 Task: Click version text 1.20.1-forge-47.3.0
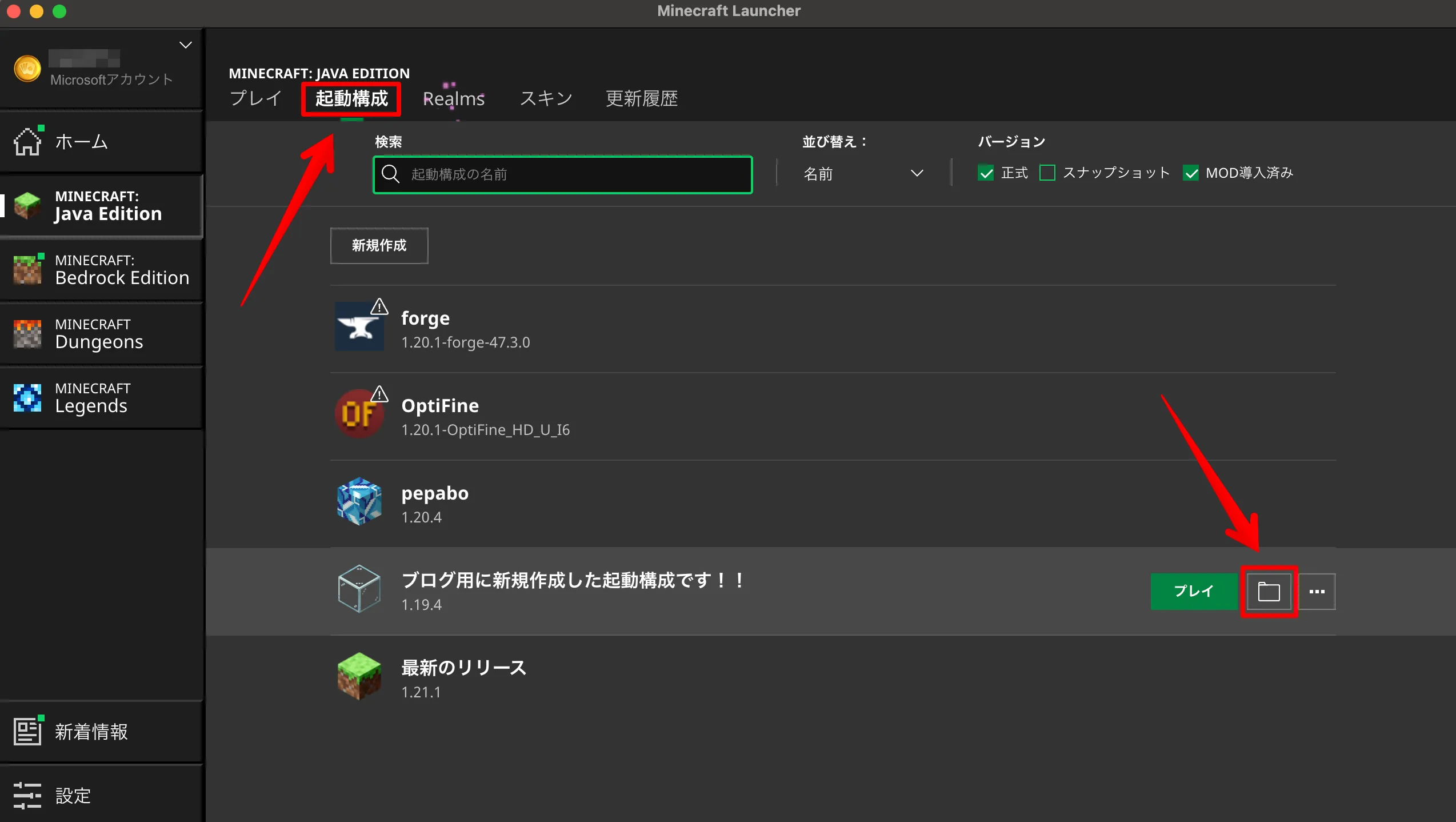click(x=466, y=342)
